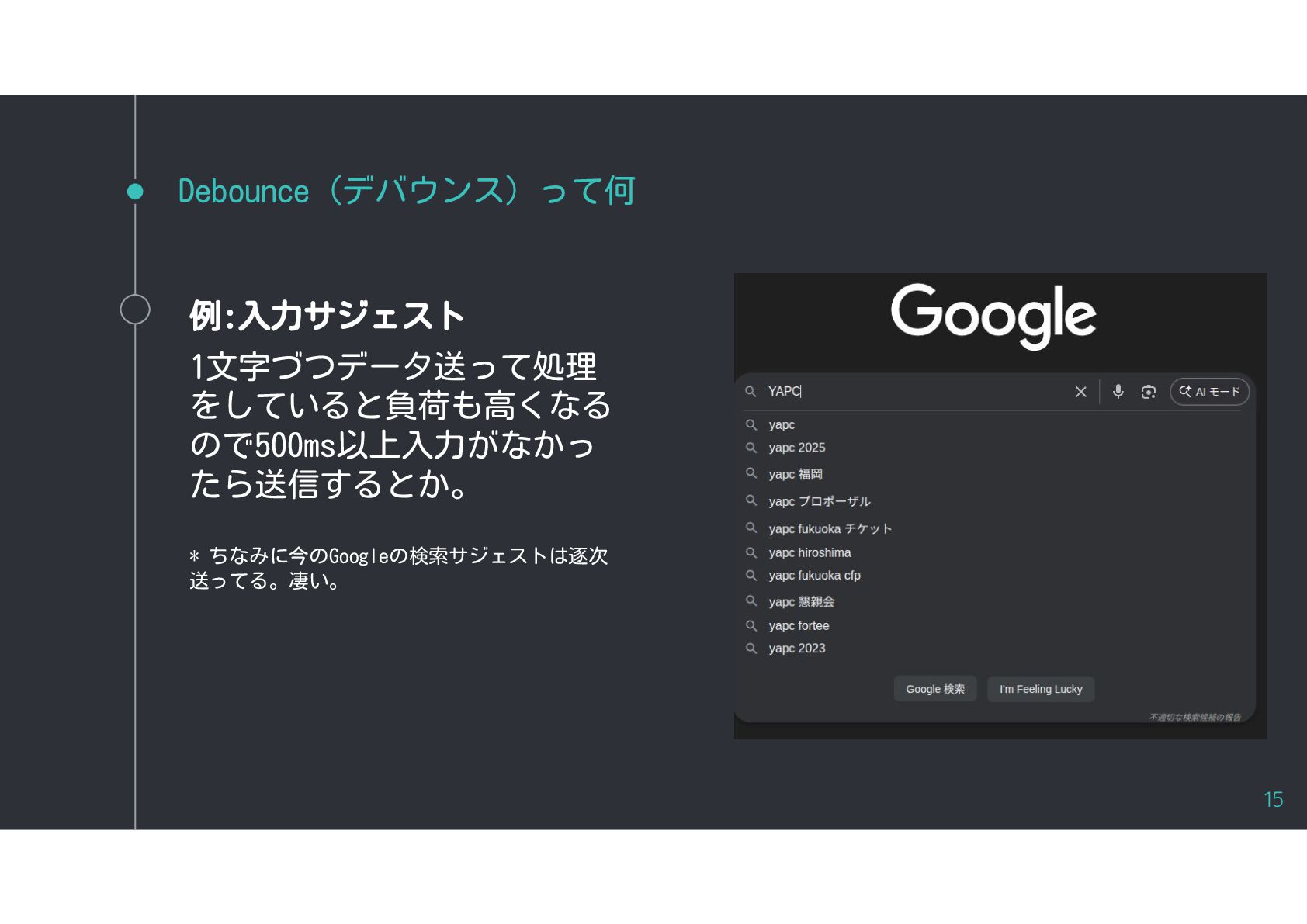
Task: Click the magnifier icon beside "yapc 懇親会"
Action: tap(751, 600)
